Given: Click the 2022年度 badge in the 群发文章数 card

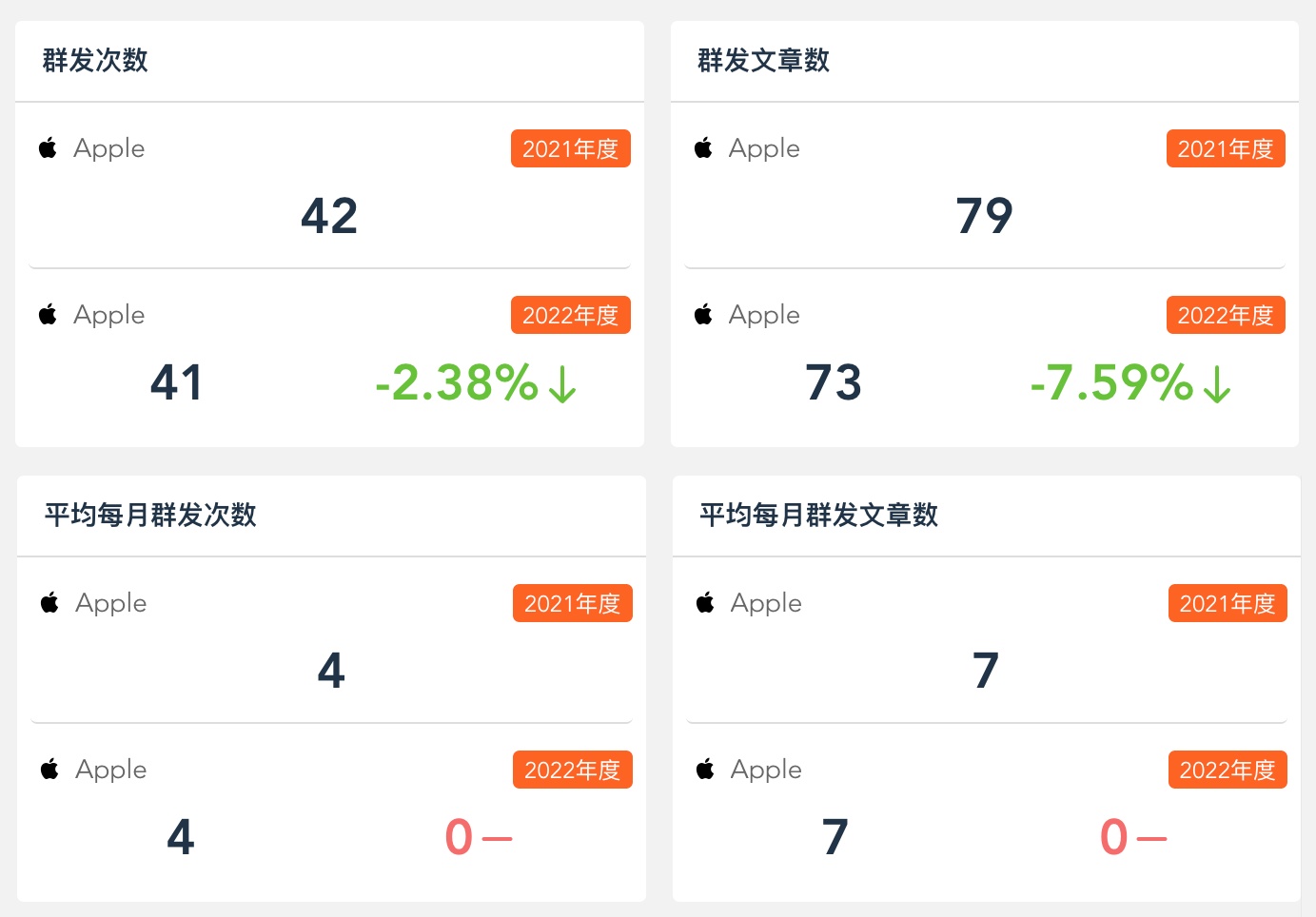Looking at the screenshot, I should point(1226,315).
